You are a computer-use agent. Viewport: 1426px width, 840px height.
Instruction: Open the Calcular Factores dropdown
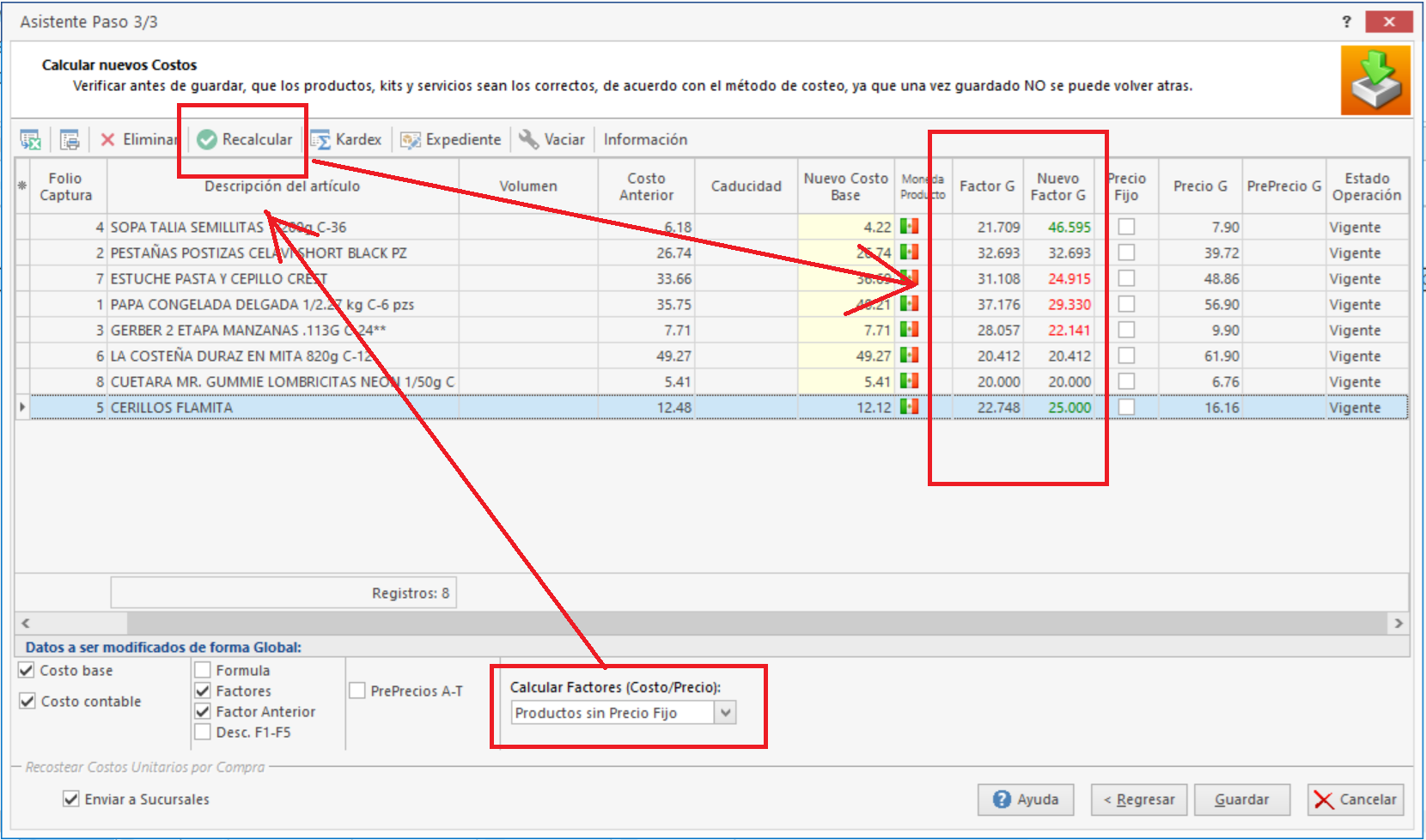726,713
